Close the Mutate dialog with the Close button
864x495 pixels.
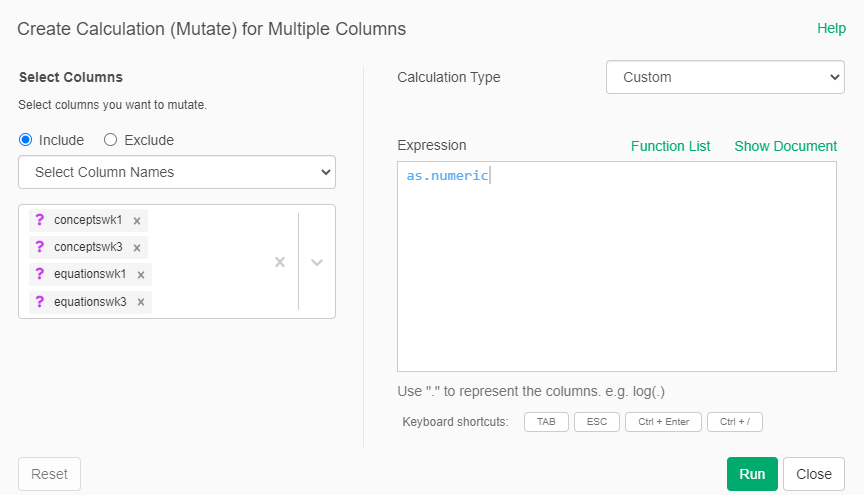[x=813, y=474]
